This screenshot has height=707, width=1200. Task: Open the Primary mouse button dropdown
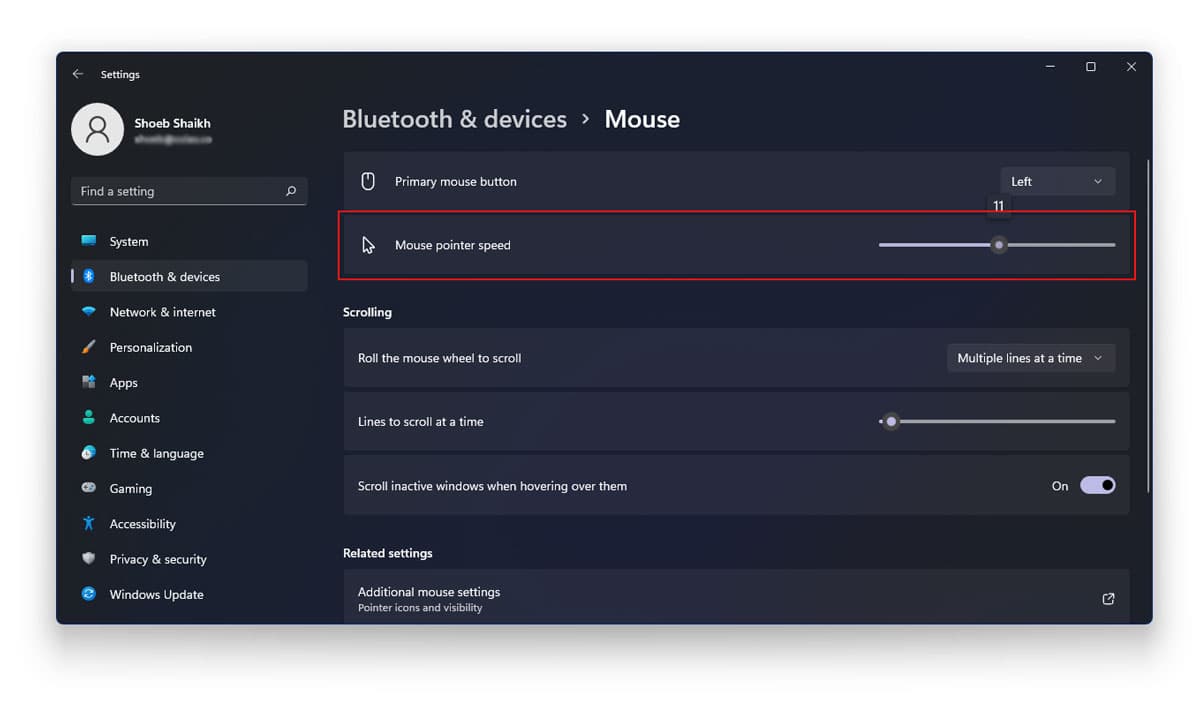1057,181
